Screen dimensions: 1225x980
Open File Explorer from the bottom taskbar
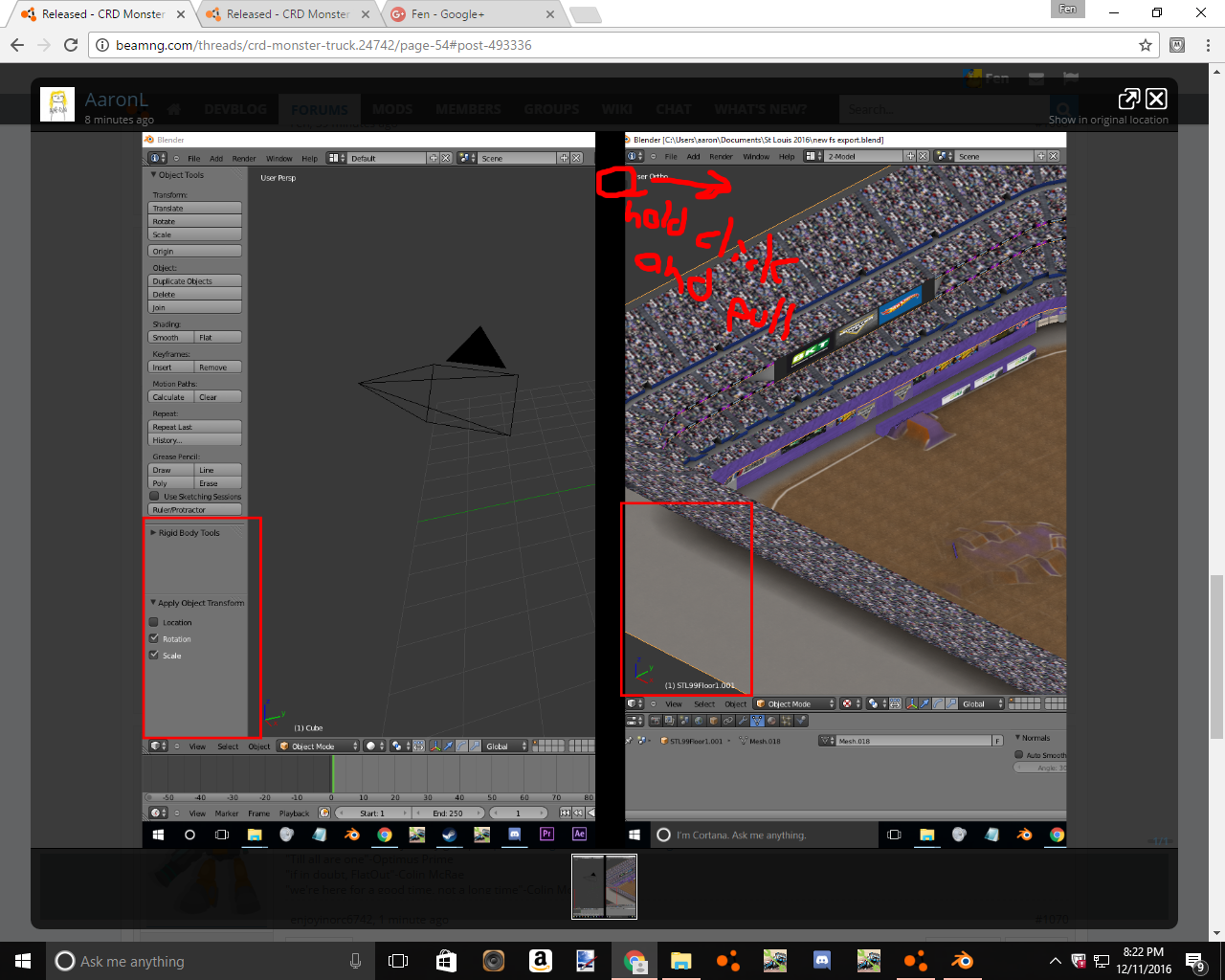pos(680,961)
